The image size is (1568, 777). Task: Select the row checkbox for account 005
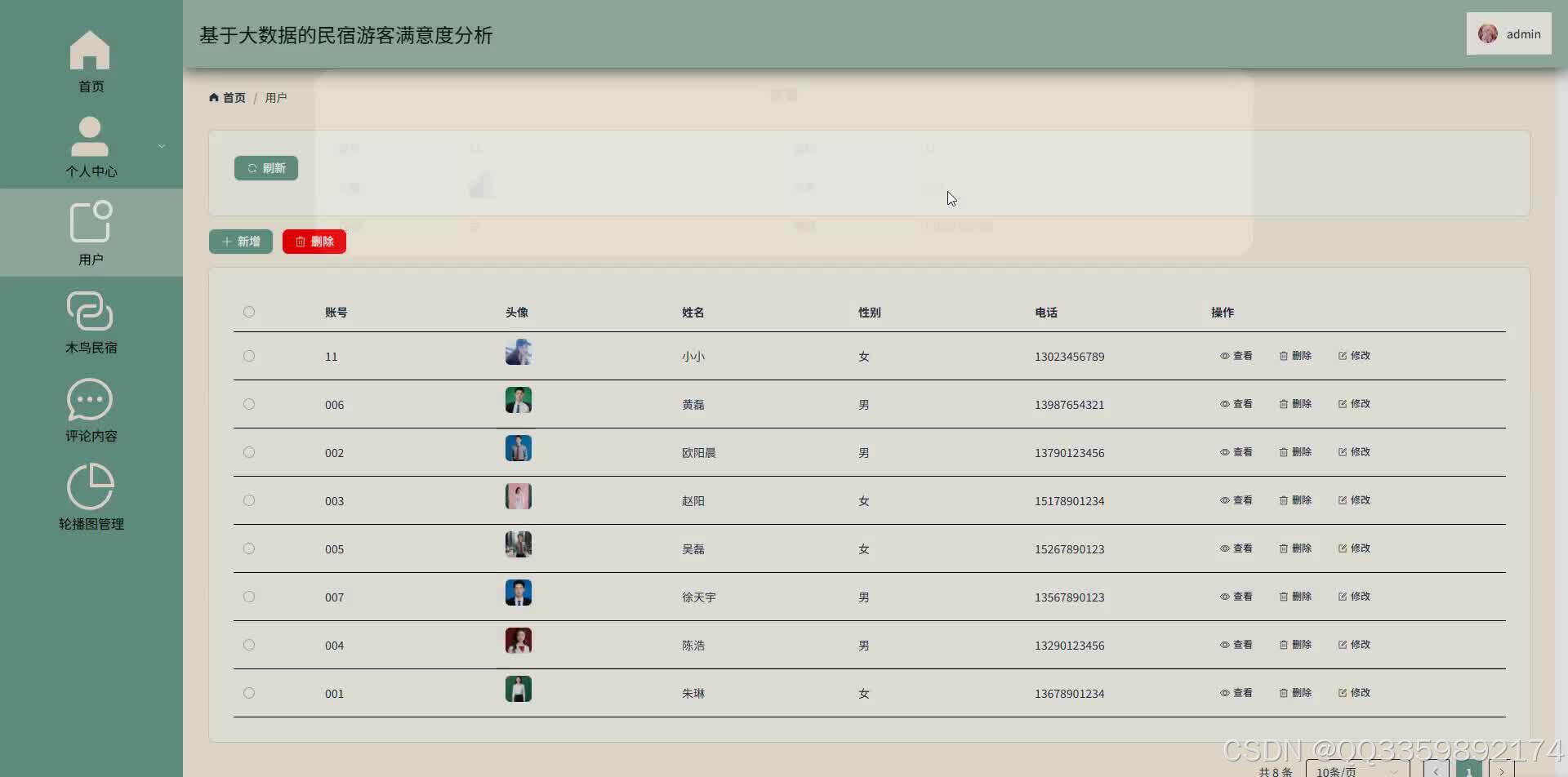[249, 548]
